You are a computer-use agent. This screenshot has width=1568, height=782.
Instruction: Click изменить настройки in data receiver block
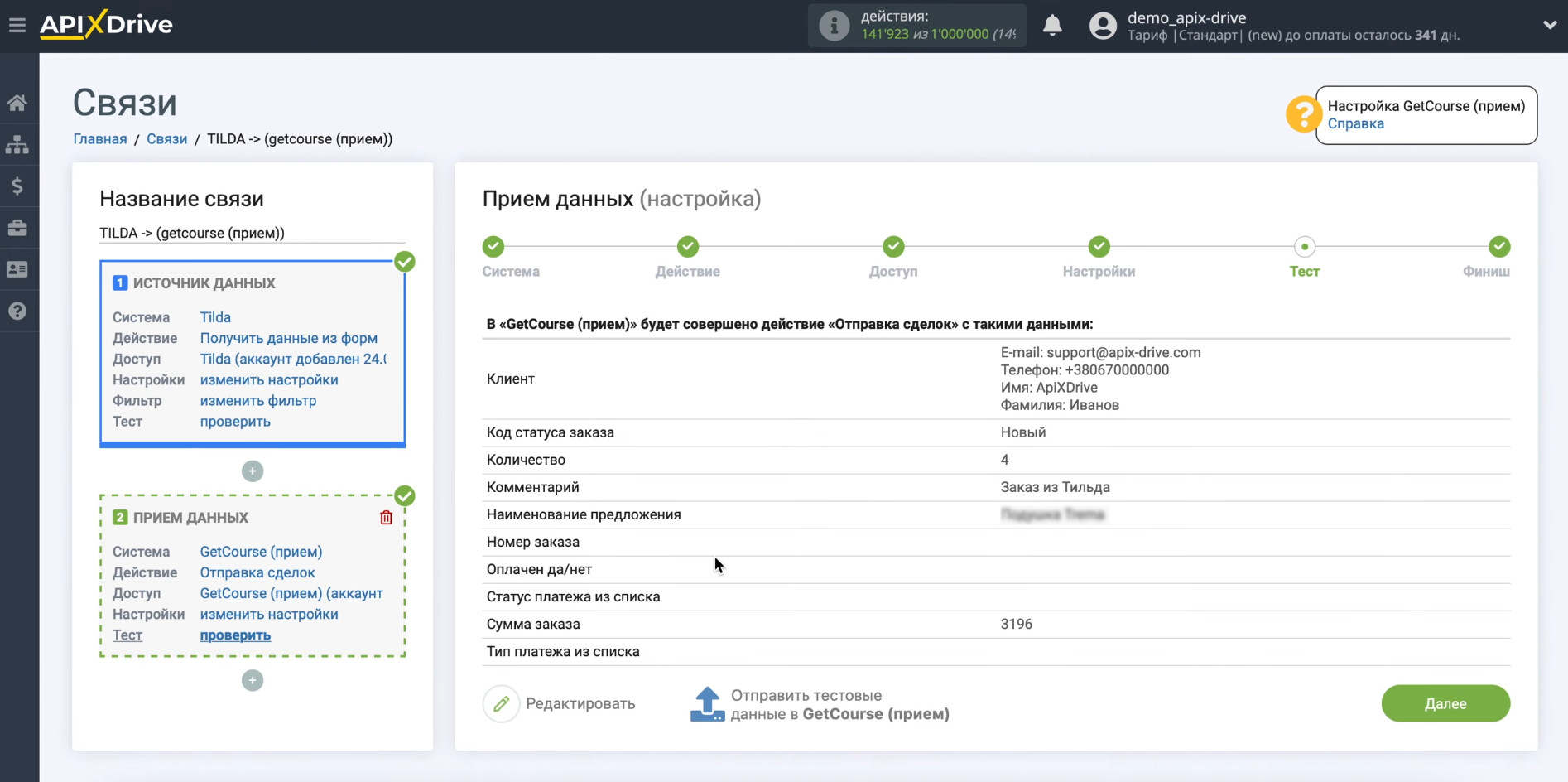point(269,614)
